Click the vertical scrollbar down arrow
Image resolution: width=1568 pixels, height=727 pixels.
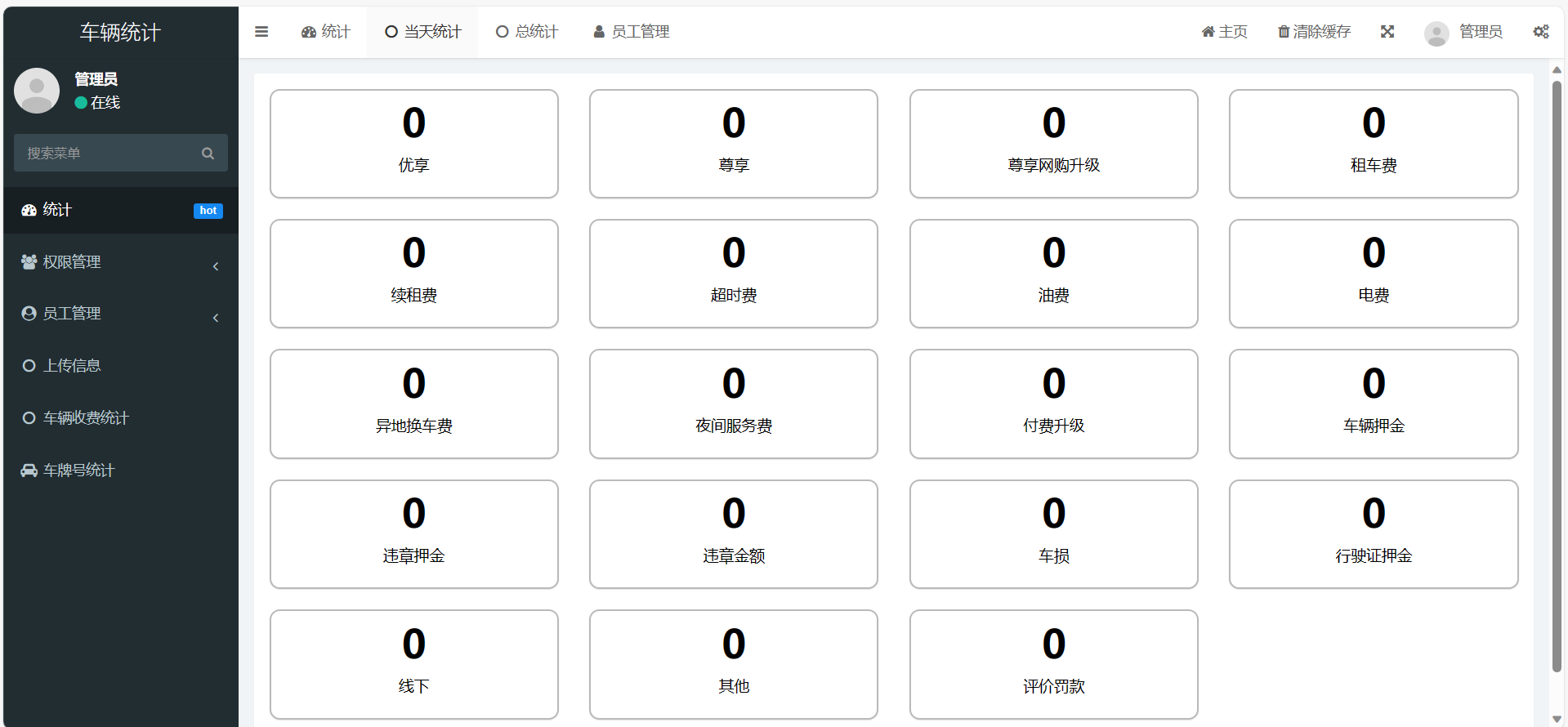coord(1557,719)
